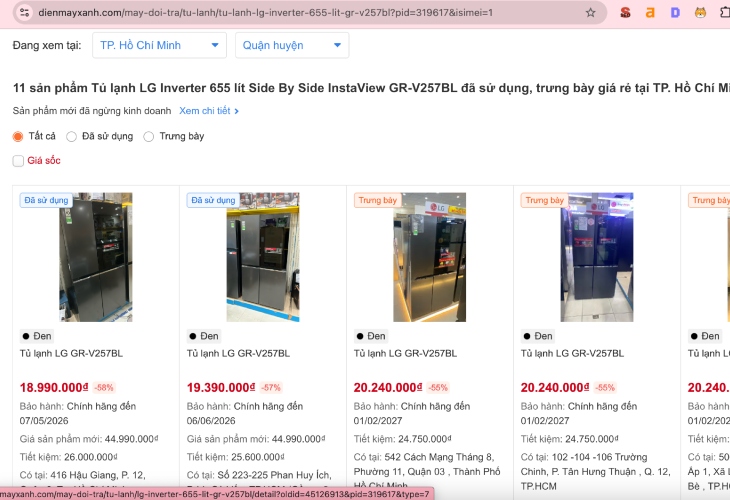Image resolution: width=730 pixels, height=500 pixels.
Task: Open the product title on the Cách Mạng Tháng 8 card
Action: coord(406,353)
